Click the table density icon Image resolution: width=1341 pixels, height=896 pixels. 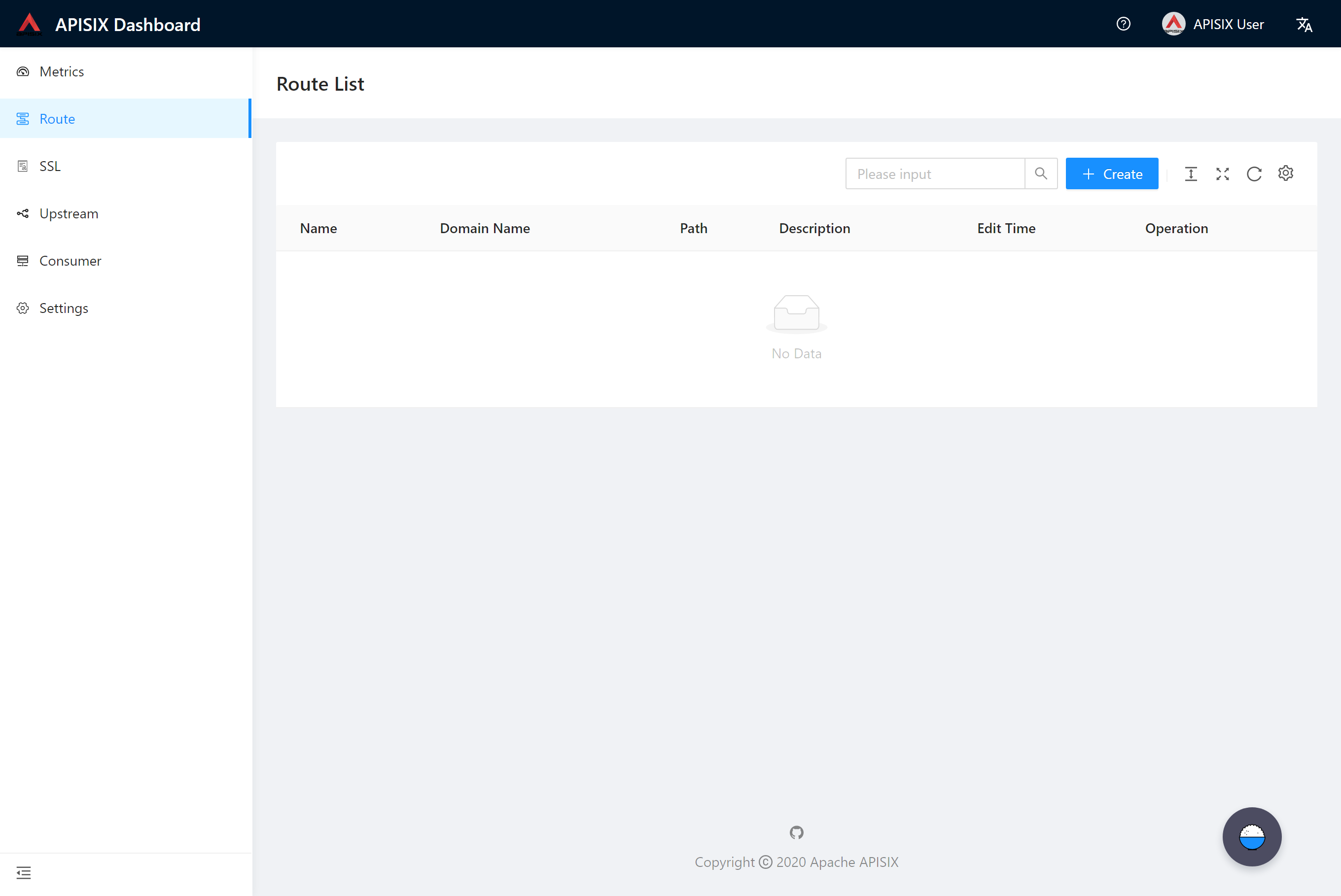point(1191,173)
